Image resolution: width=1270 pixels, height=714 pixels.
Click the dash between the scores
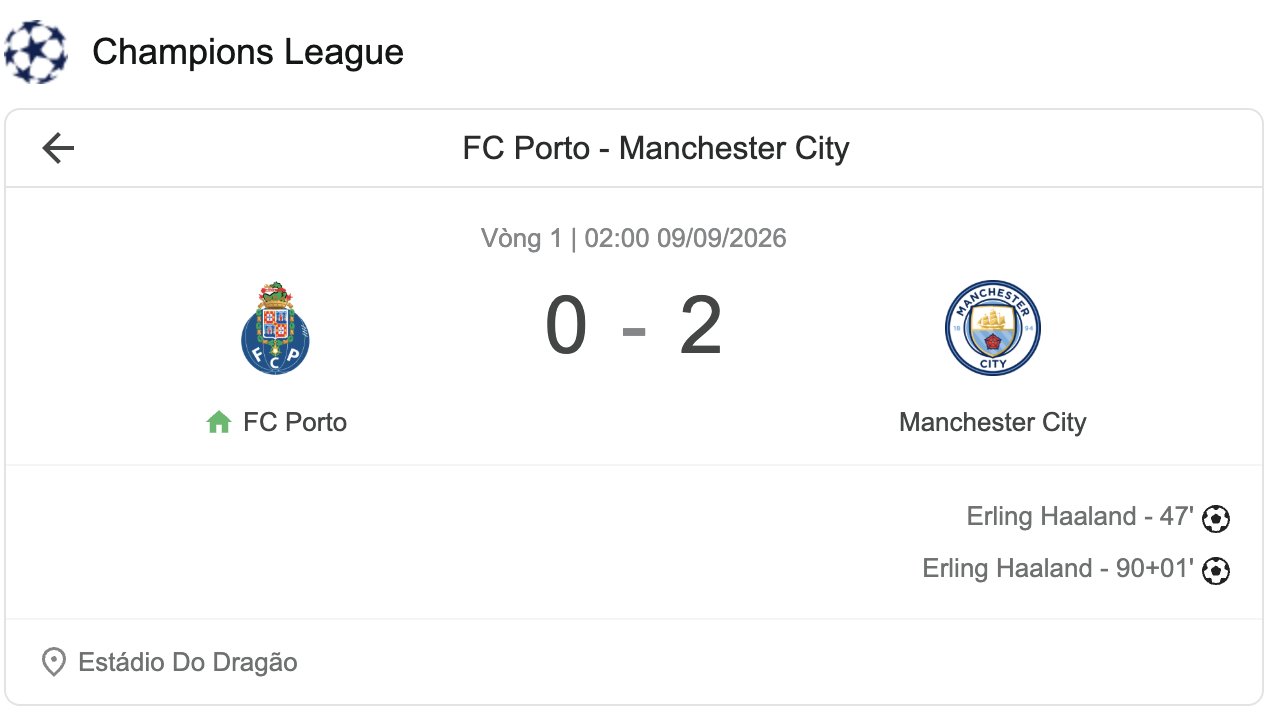[x=634, y=330]
